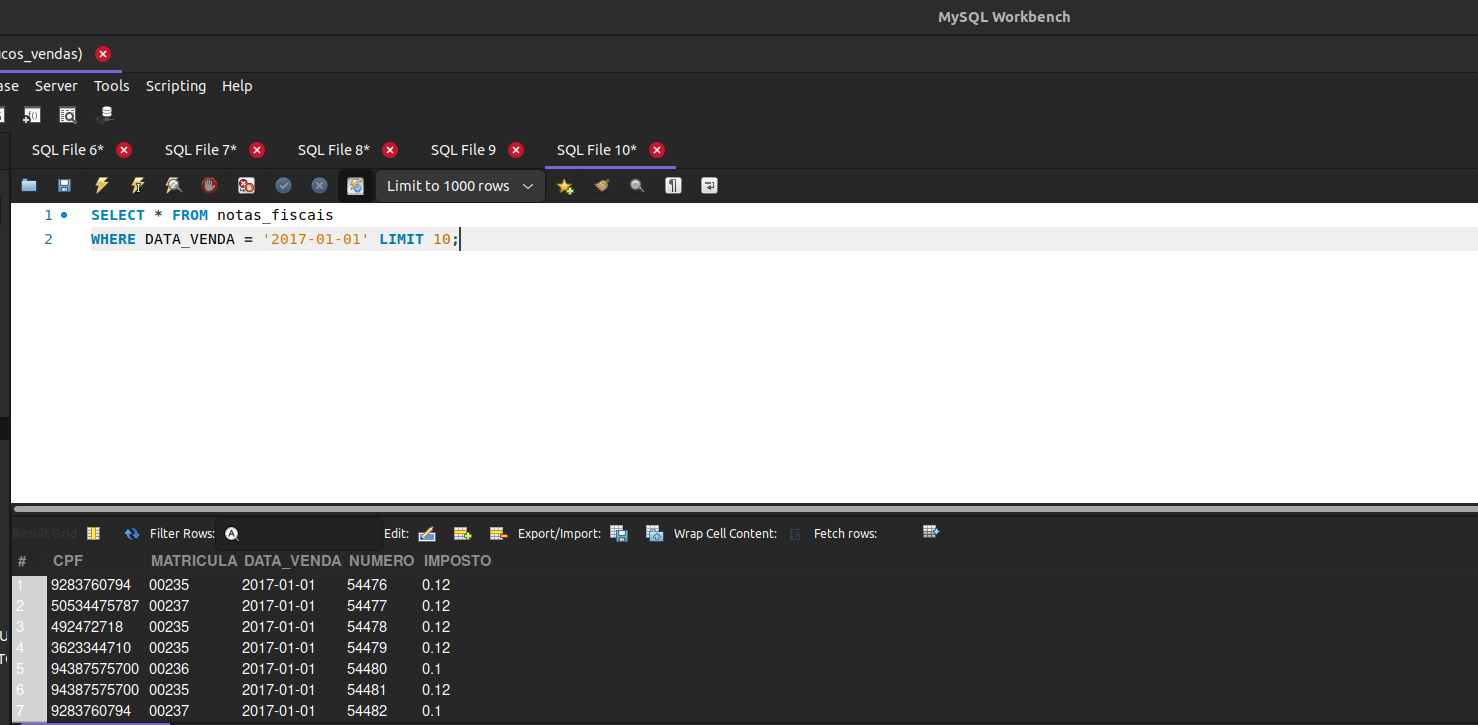This screenshot has height=725, width=1478.
Task: Switch to the SQL File 8* tab
Action: click(x=333, y=150)
